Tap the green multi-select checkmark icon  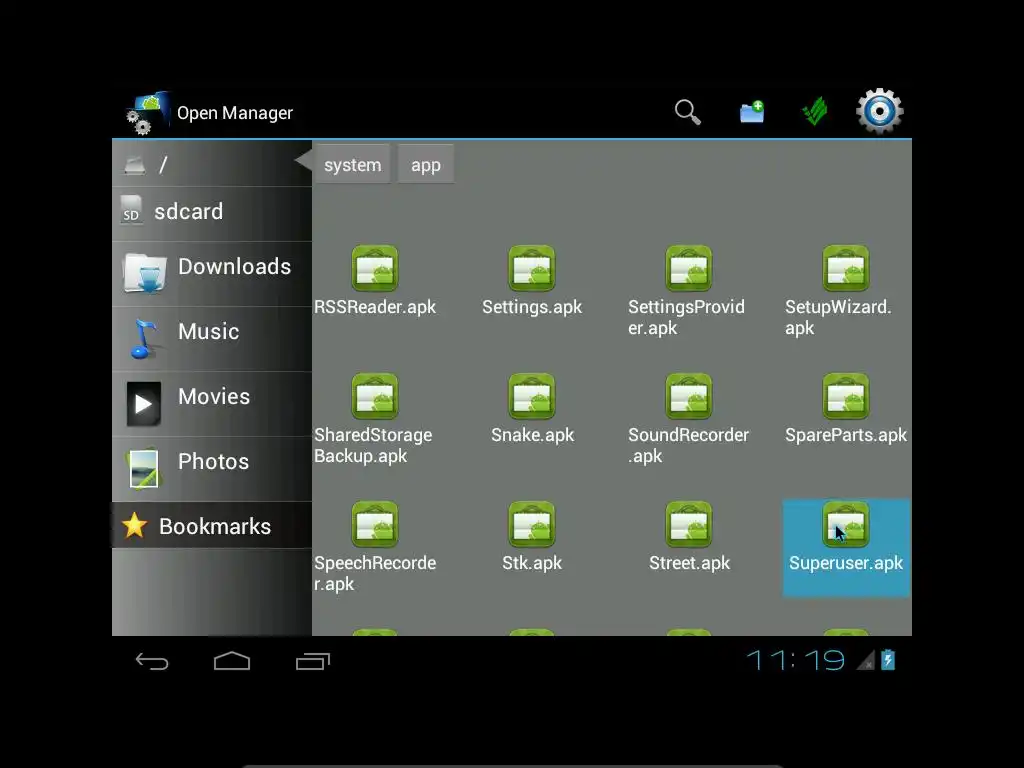[x=814, y=112]
